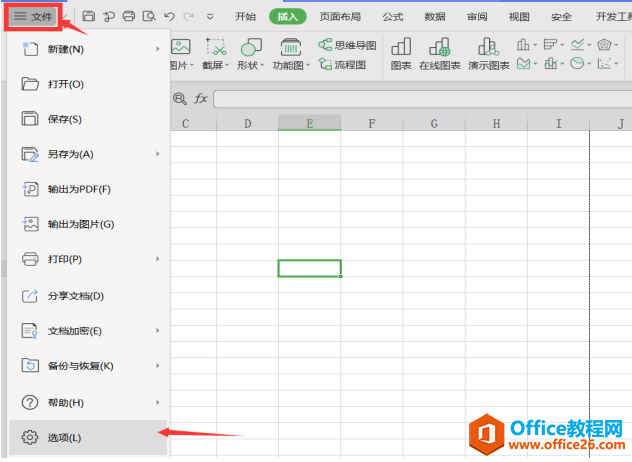Select 帮助(H) in file menu
Image resolution: width=632 pixels, height=462 pixels.
tap(88, 402)
